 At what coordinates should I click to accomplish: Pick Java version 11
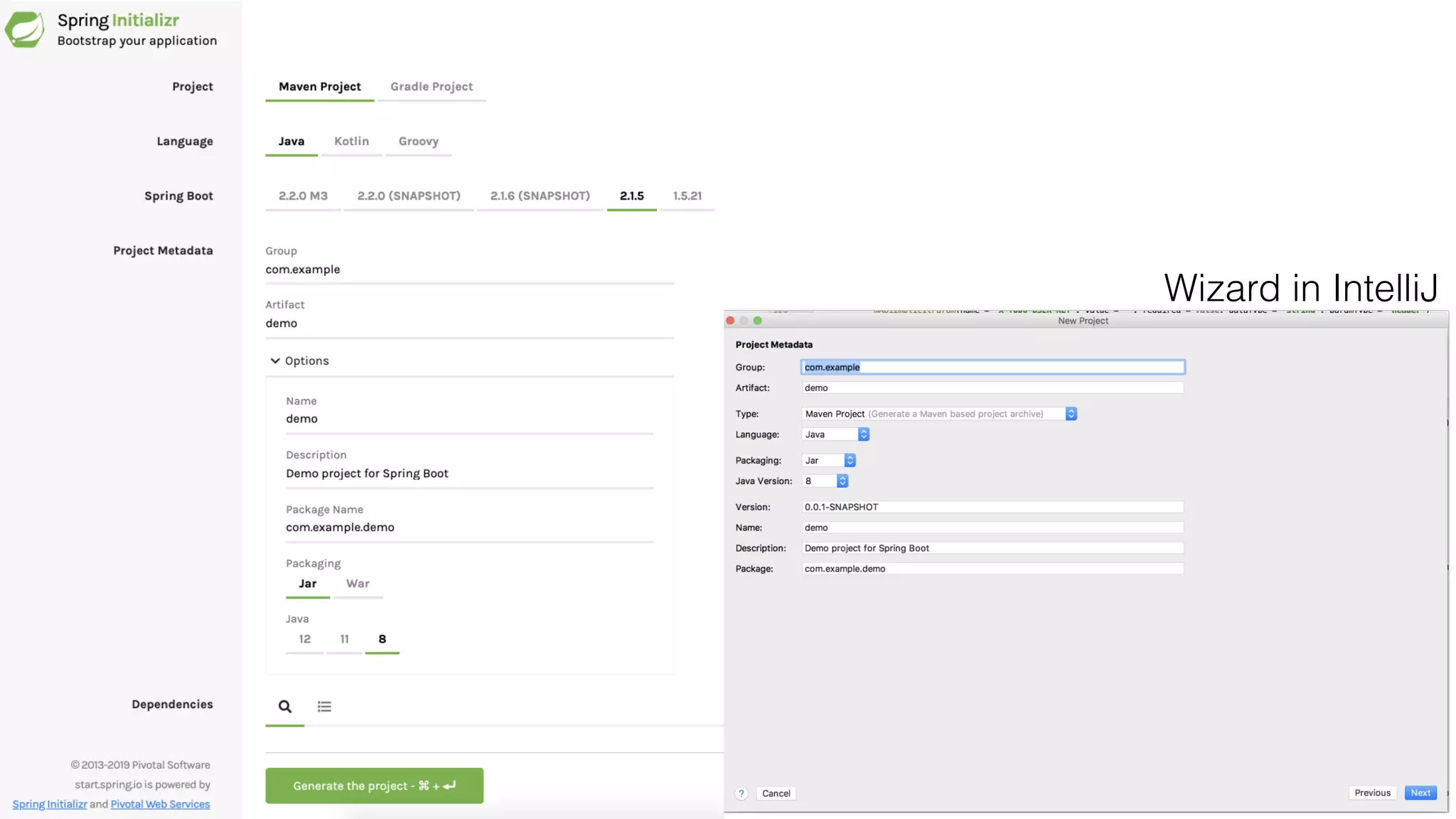(344, 639)
